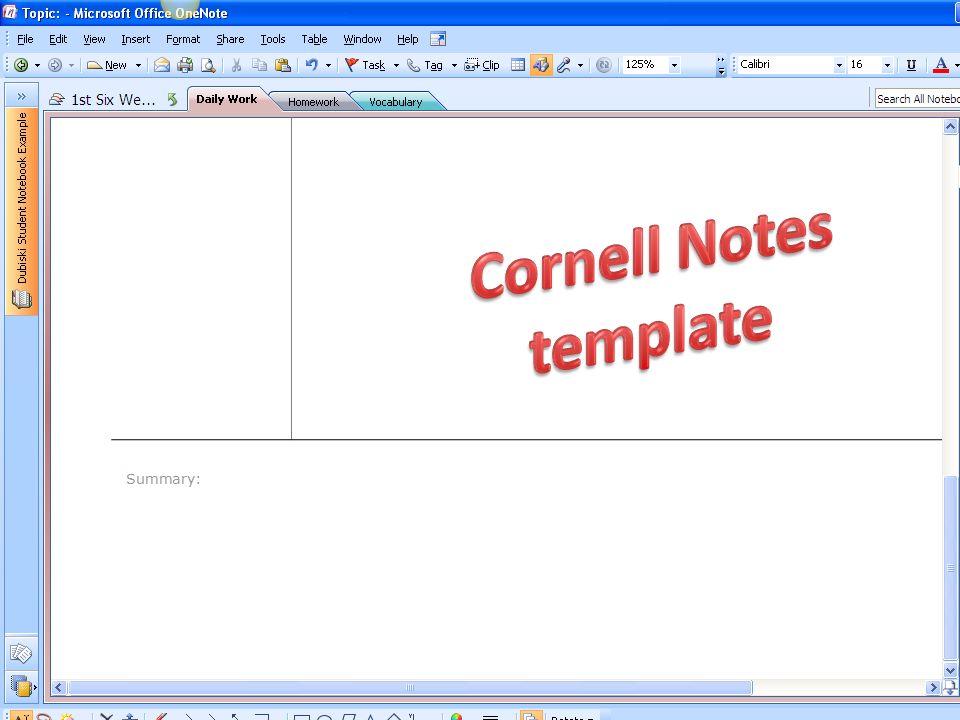Screen dimensions: 960x720
Task: Click the All Notebooks list icon
Action: [x=22, y=686]
